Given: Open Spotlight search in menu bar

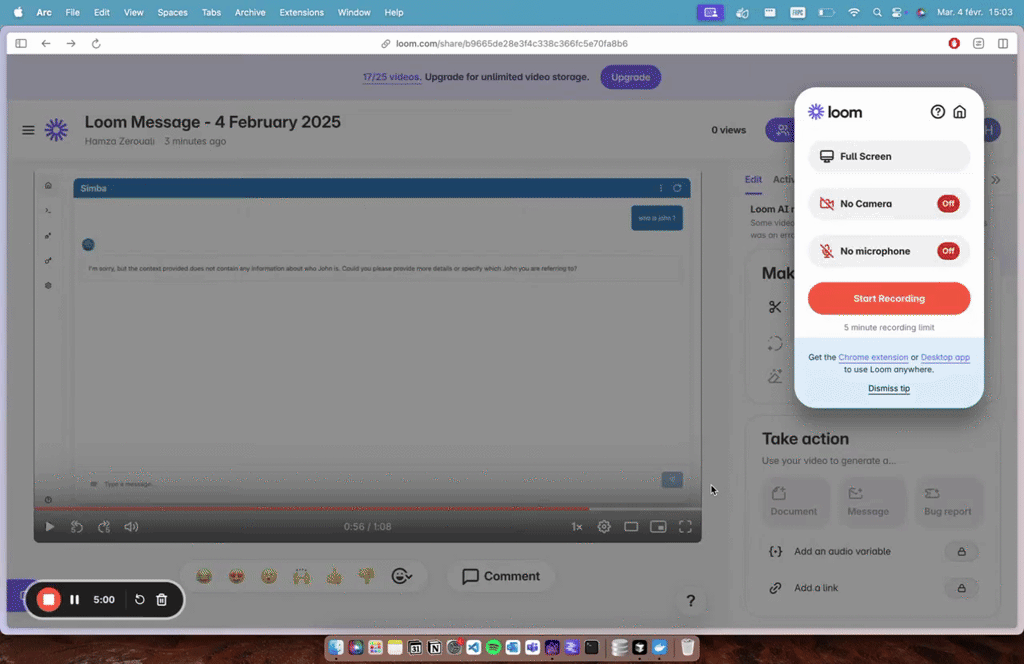Looking at the screenshot, I should click(876, 12).
